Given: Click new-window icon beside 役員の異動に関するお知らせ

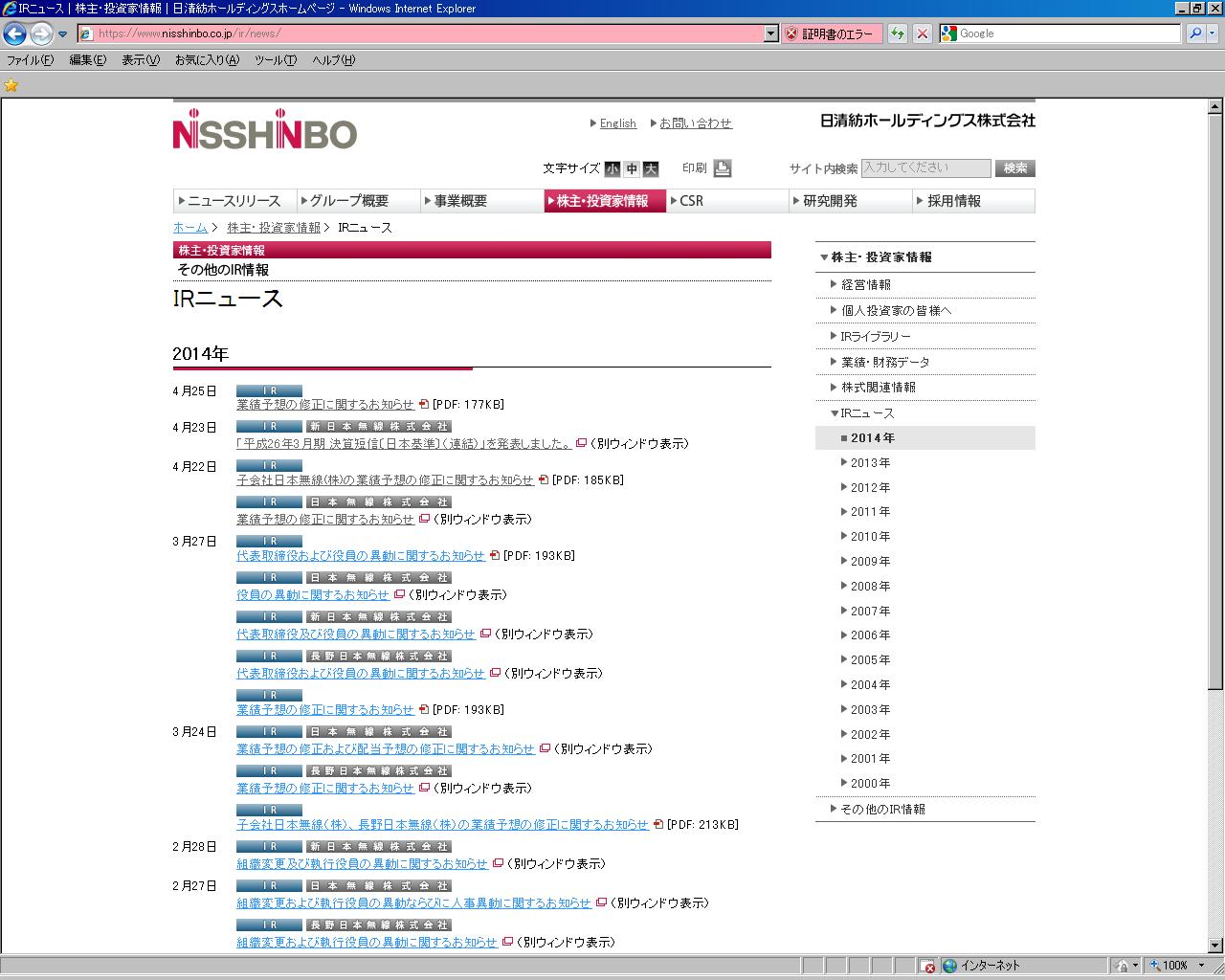Looking at the screenshot, I should 400,595.
